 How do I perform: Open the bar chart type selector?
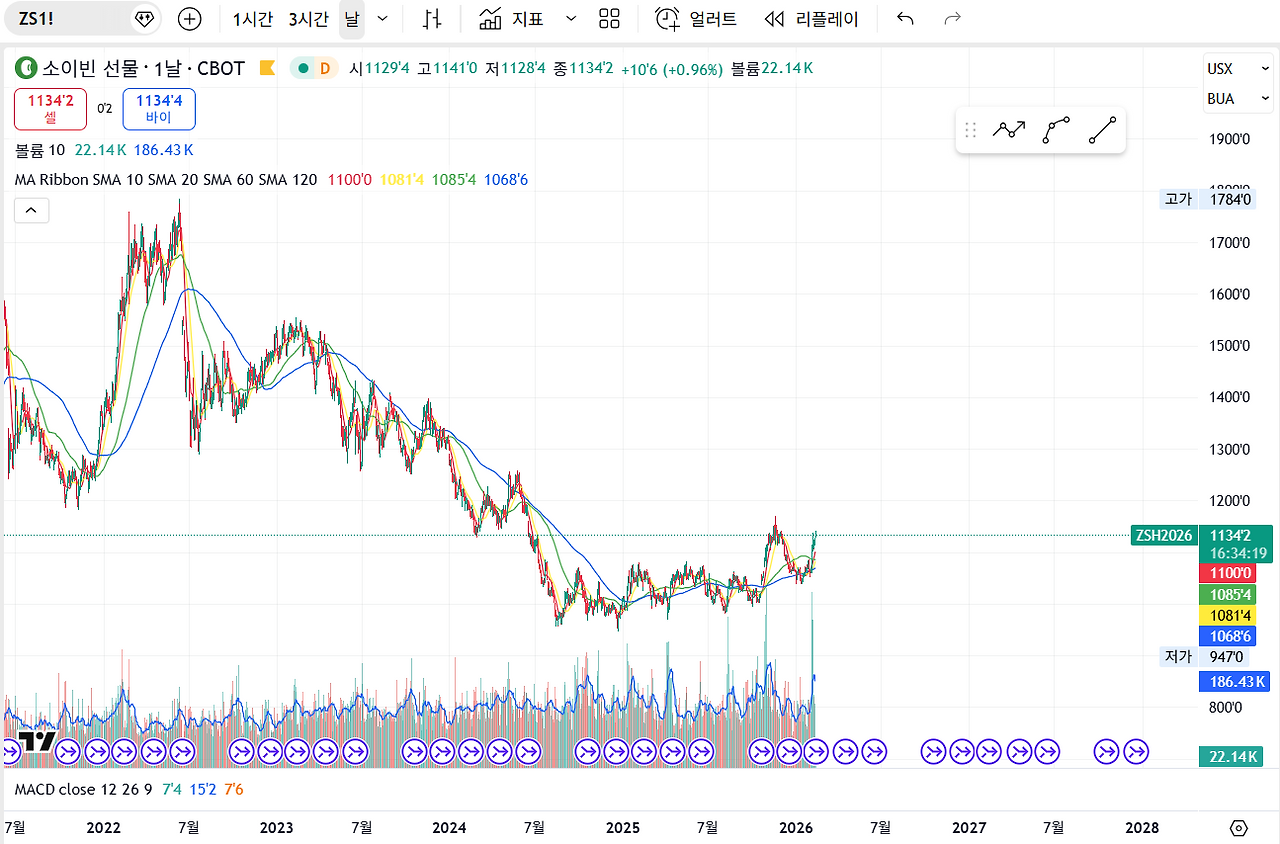(x=432, y=19)
